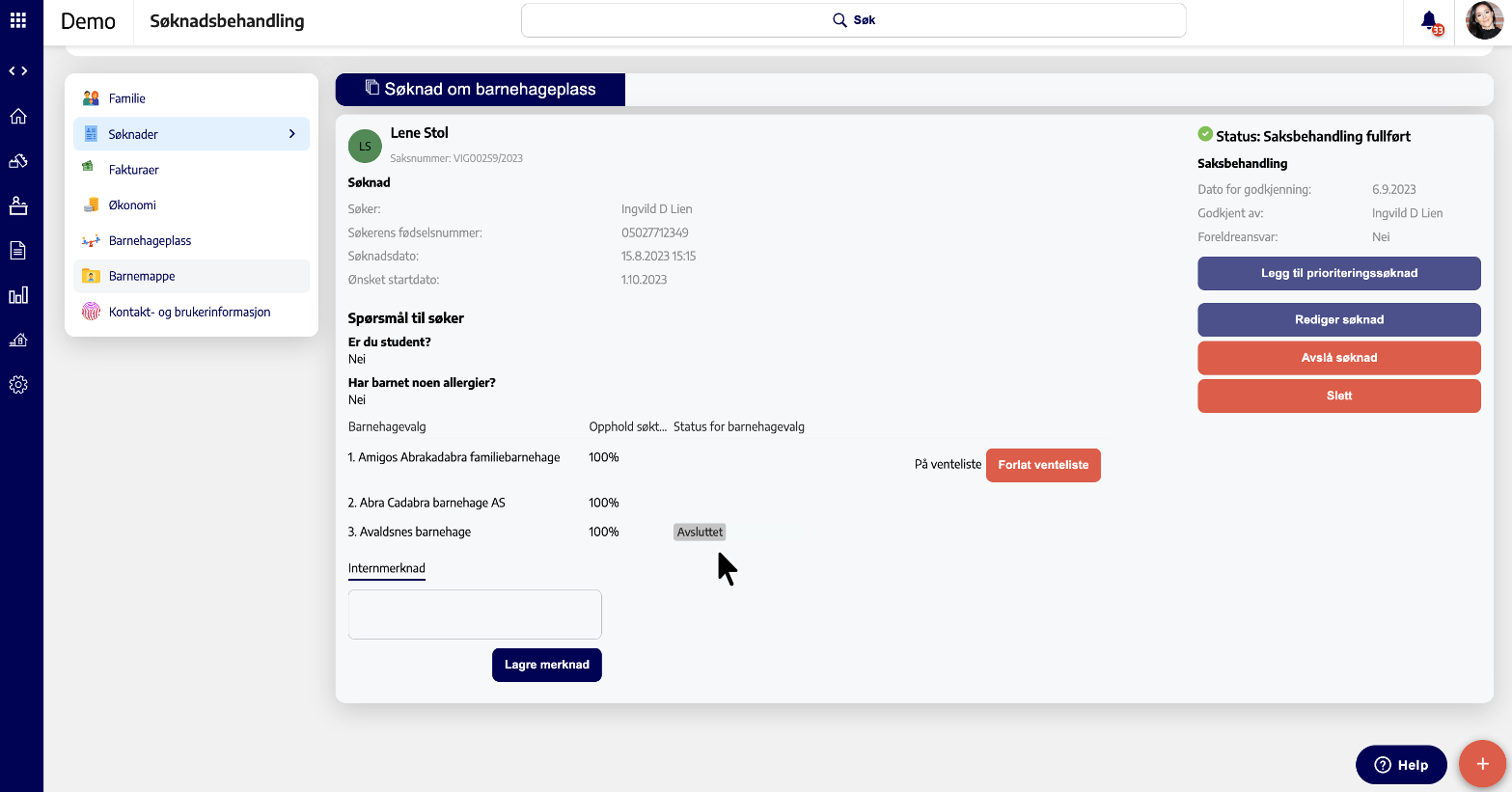Go to Home via sidebar house icon
The image size is (1512, 792).
(18, 117)
